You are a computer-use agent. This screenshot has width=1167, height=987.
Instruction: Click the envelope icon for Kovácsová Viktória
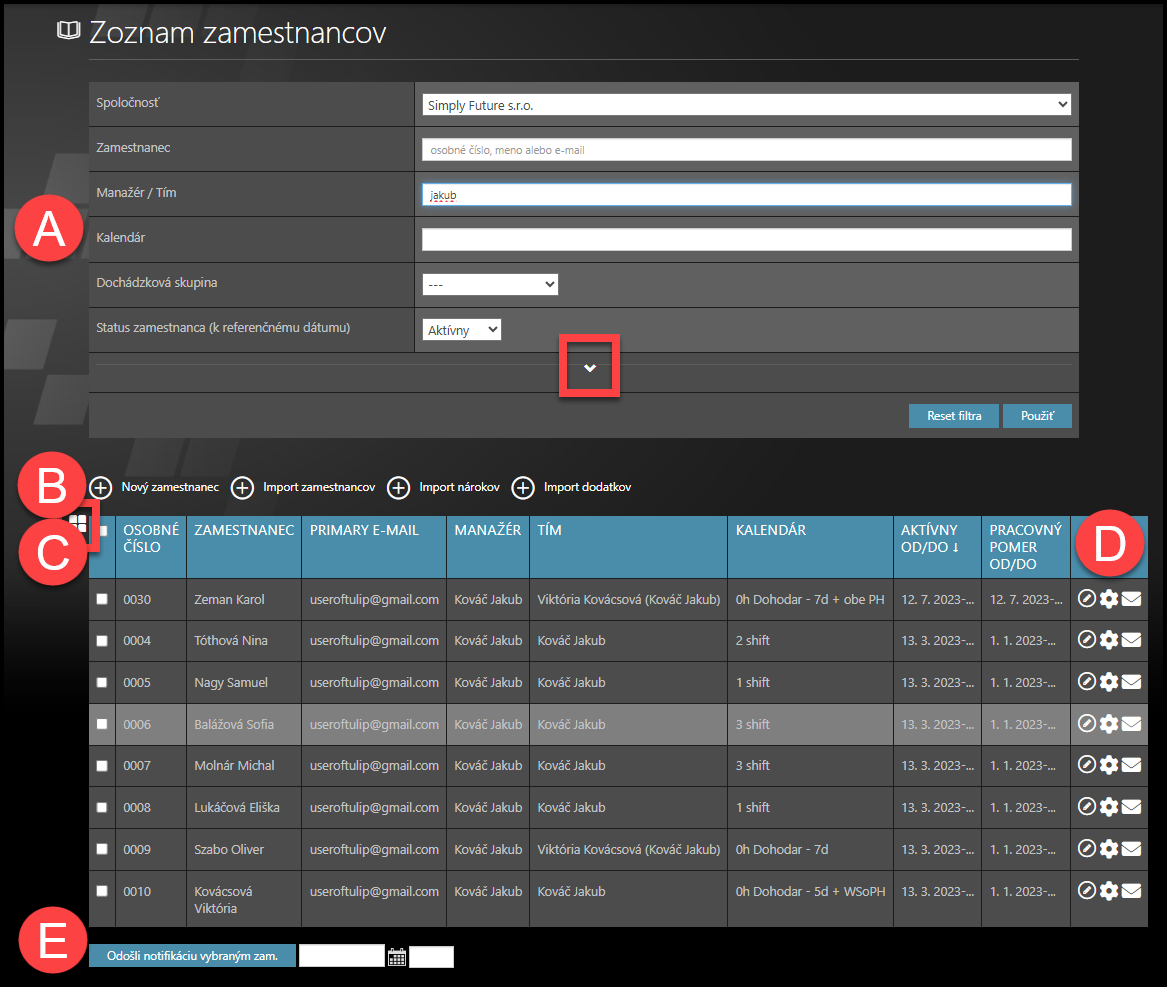pos(1131,891)
